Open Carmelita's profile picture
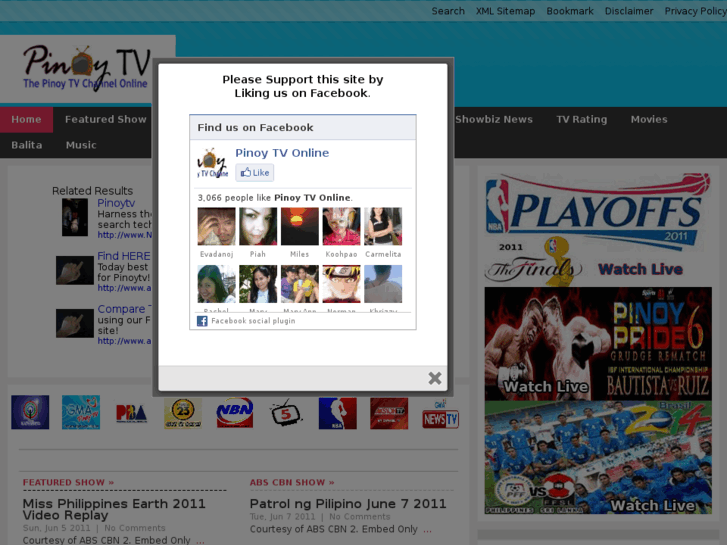This screenshot has width=727, height=545. pyautogui.click(x=383, y=226)
